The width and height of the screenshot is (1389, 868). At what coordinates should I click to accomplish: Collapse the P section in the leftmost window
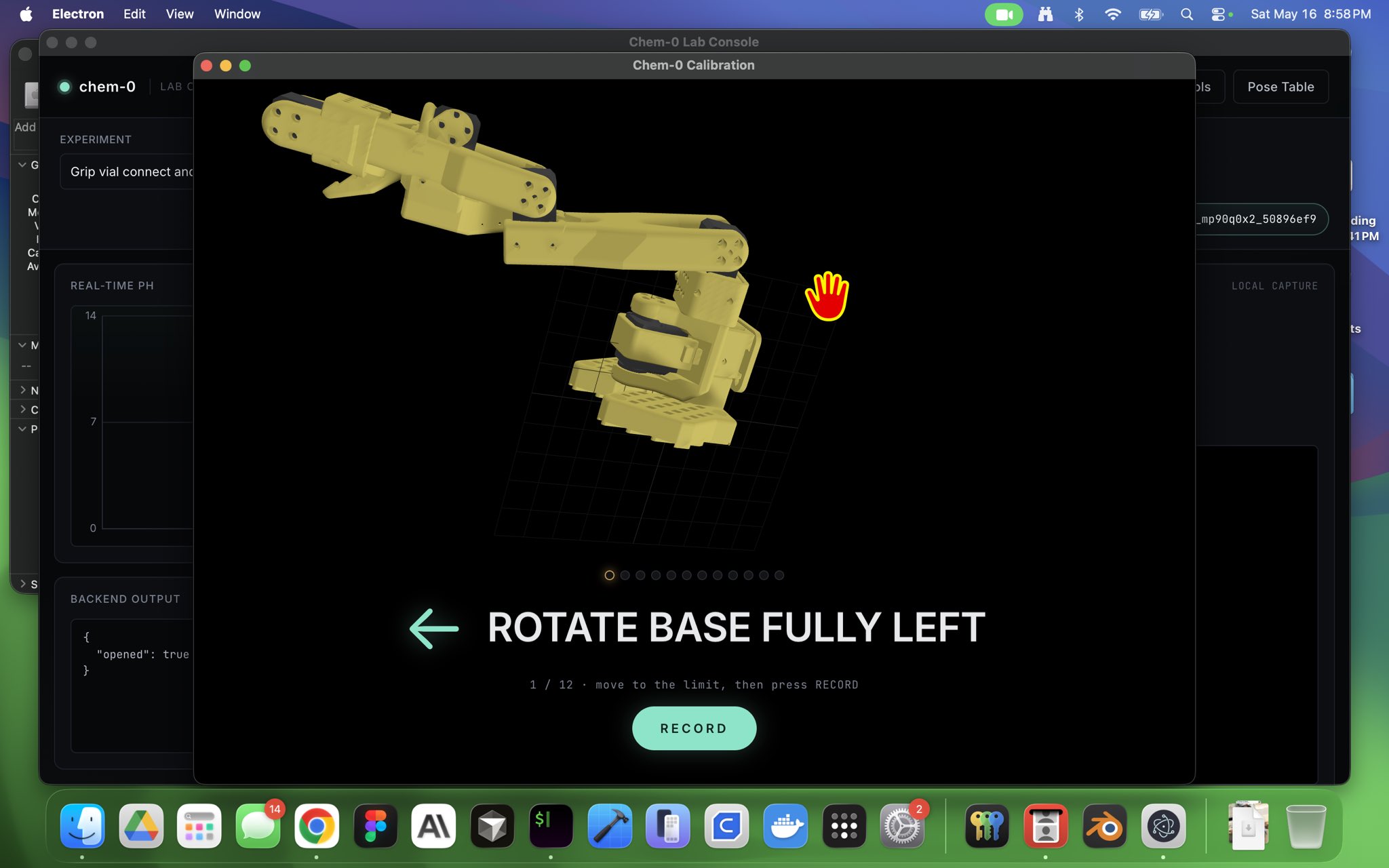click(x=22, y=429)
